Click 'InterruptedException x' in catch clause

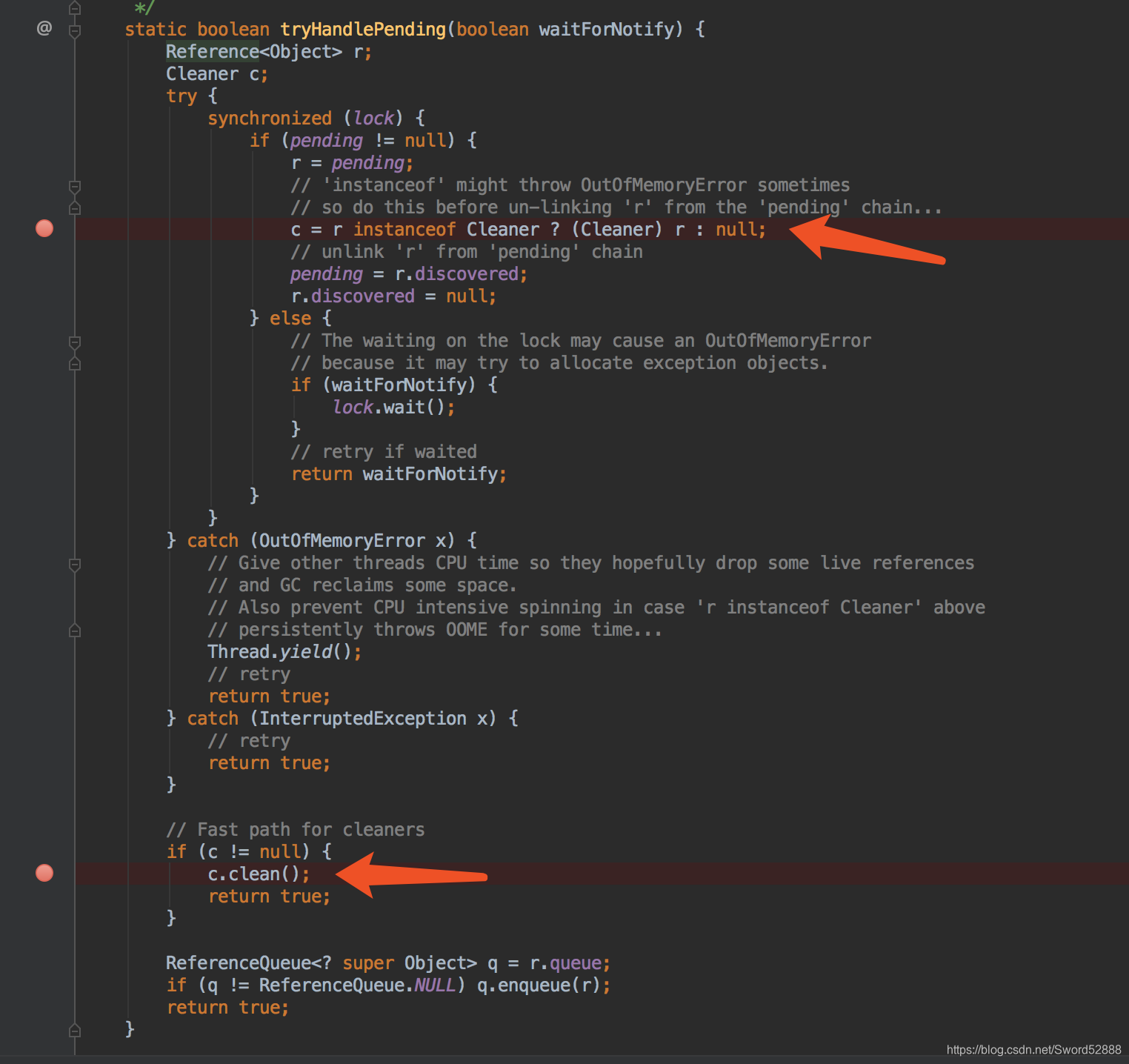373,718
